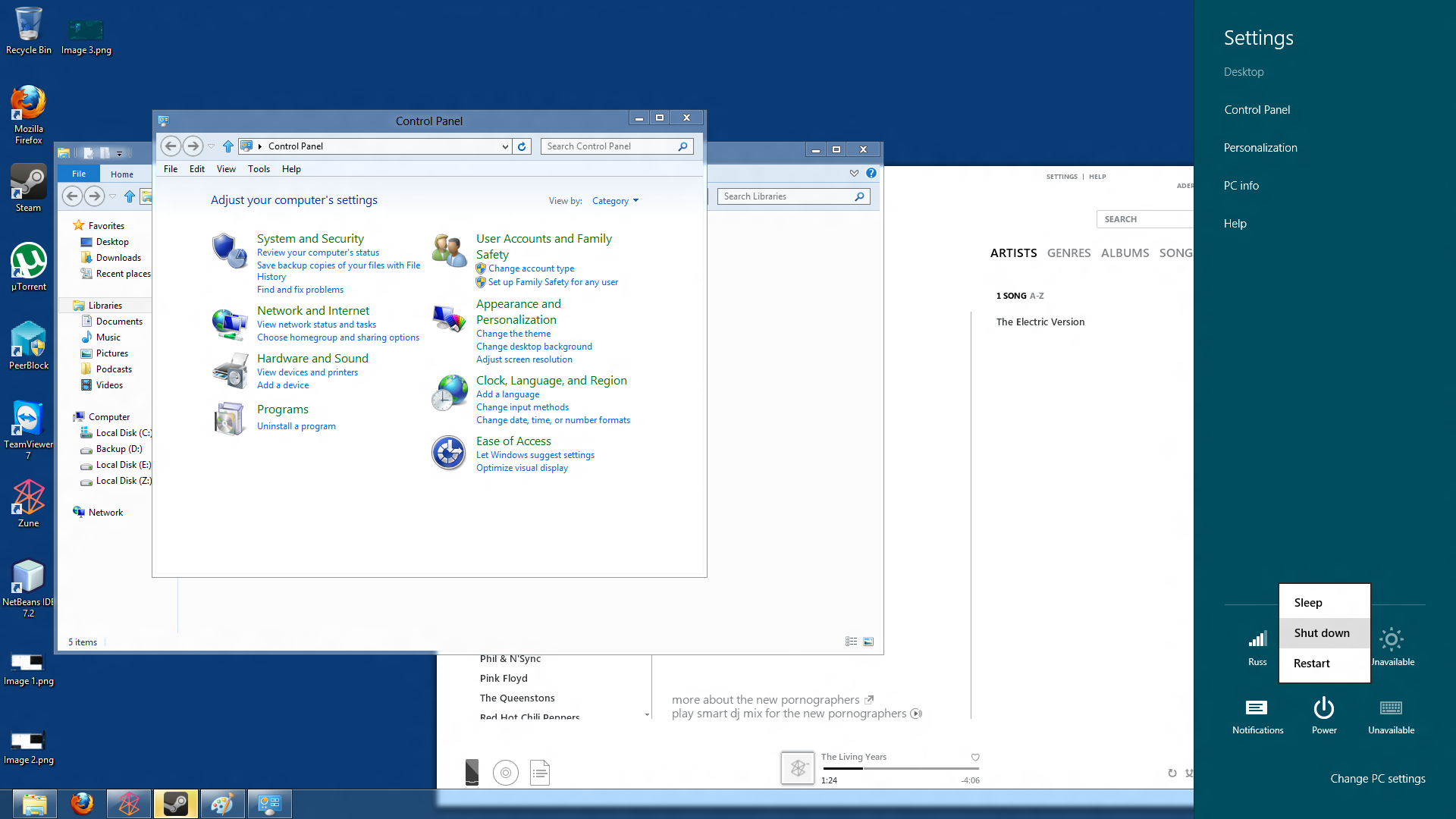Switch Libraries window to details view
This screenshot has width=1456, height=819.
[x=852, y=642]
